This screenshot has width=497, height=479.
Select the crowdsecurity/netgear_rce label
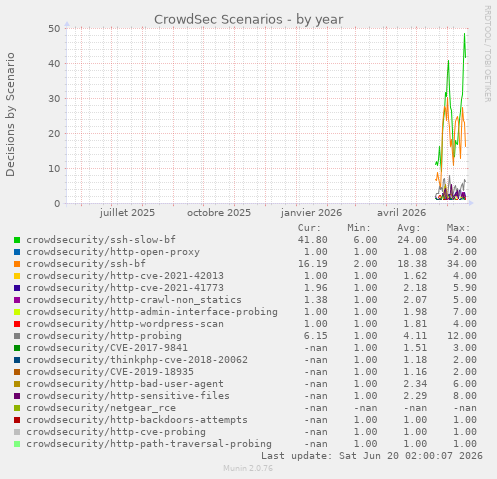point(101,408)
